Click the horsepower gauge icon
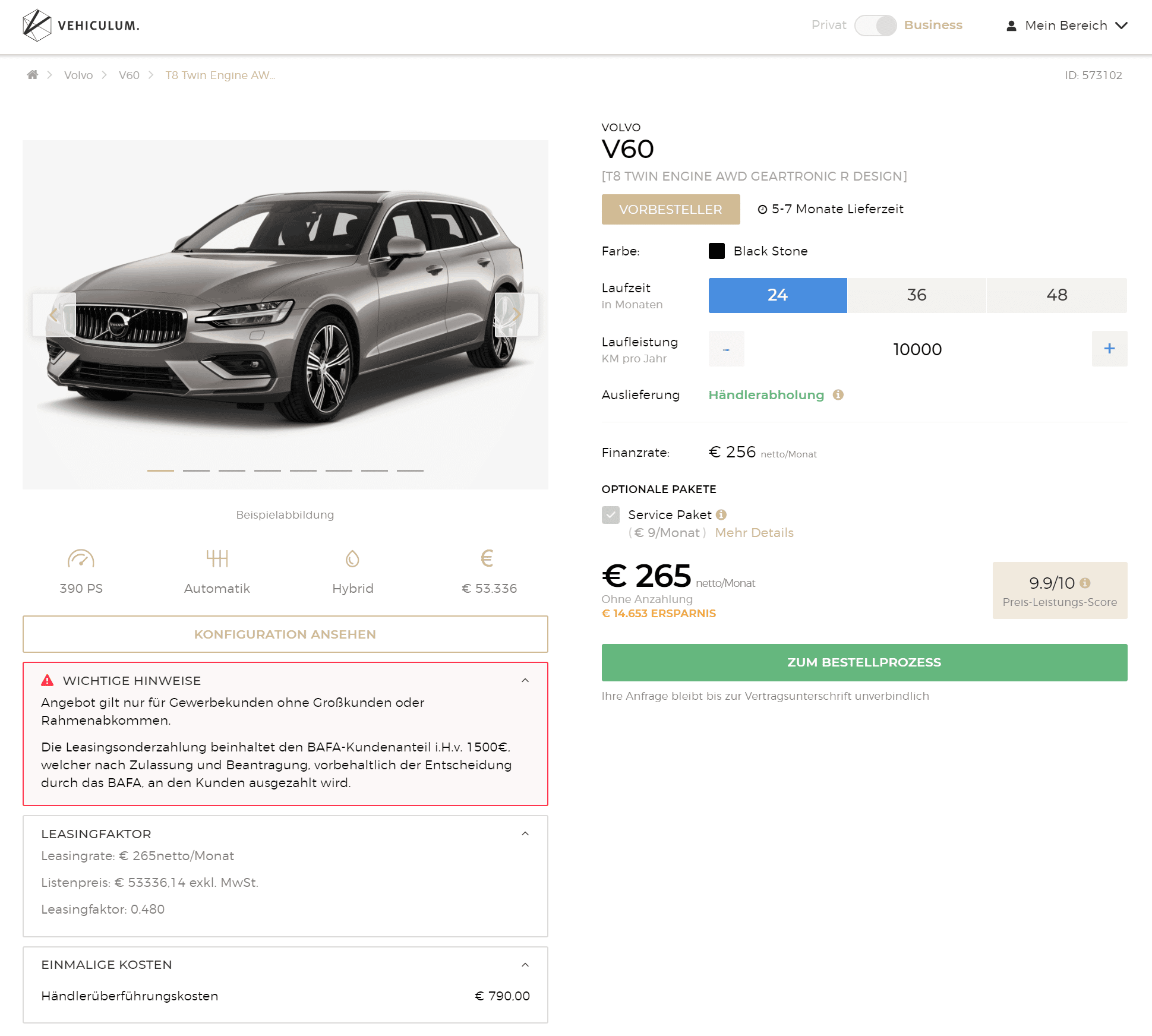This screenshot has width=1152, height=1036. coord(81,558)
